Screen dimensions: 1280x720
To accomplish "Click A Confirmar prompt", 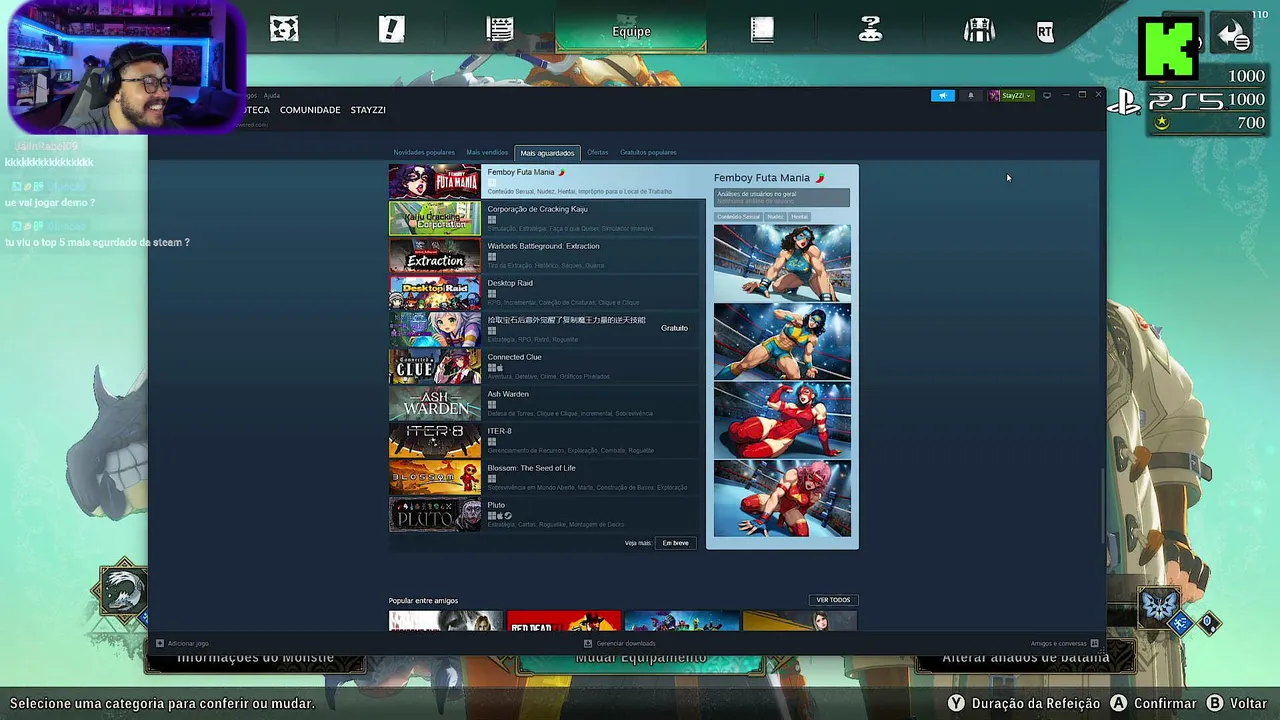I will (x=1153, y=703).
